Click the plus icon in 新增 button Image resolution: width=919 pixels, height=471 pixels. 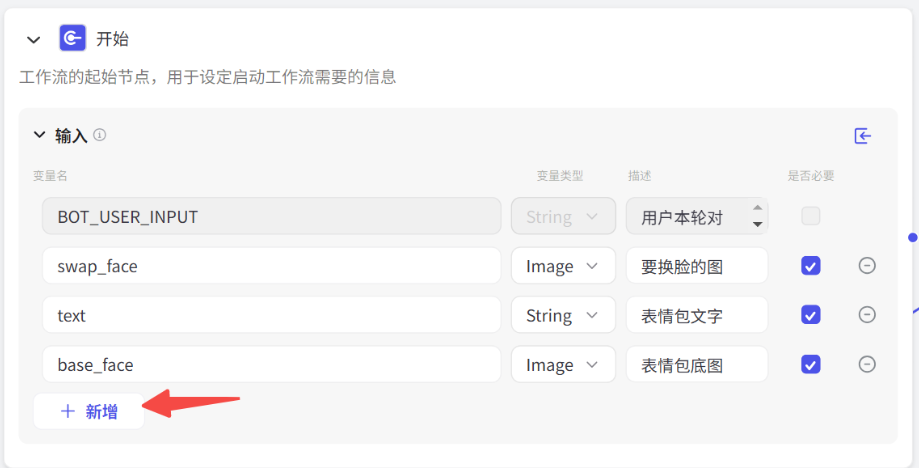[67, 411]
